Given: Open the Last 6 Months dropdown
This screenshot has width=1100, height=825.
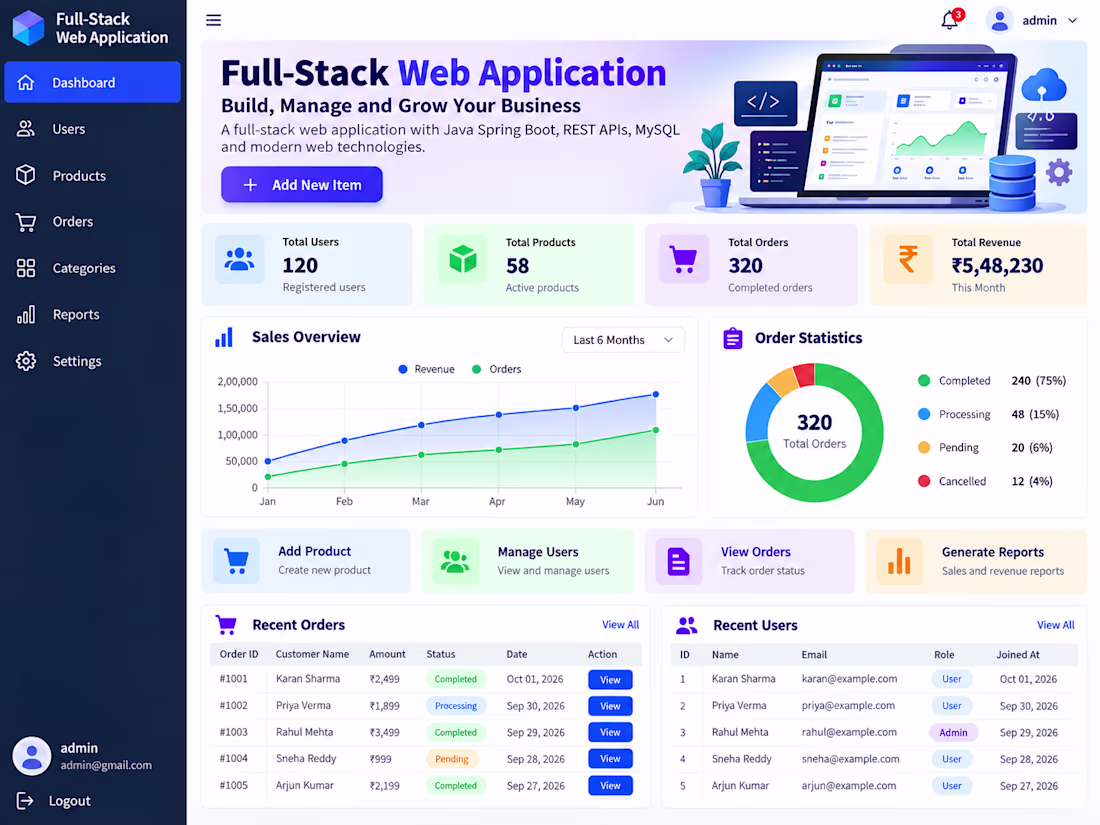Looking at the screenshot, I should click(x=623, y=340).
